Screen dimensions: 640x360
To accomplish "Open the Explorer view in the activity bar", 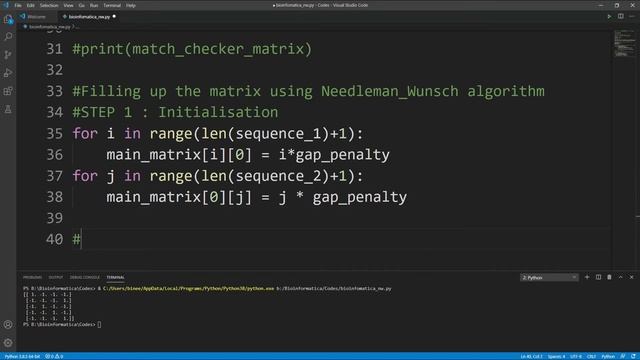I will click(x=8, y=19).
